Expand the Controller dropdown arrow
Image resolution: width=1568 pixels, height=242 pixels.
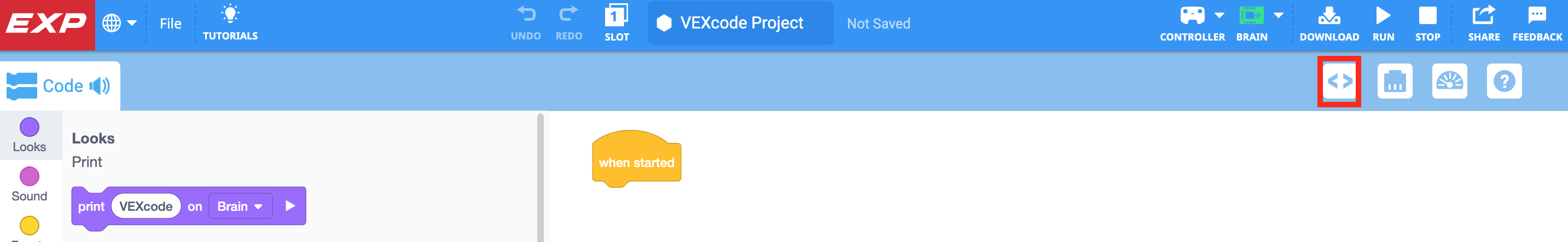point(1219,15)
